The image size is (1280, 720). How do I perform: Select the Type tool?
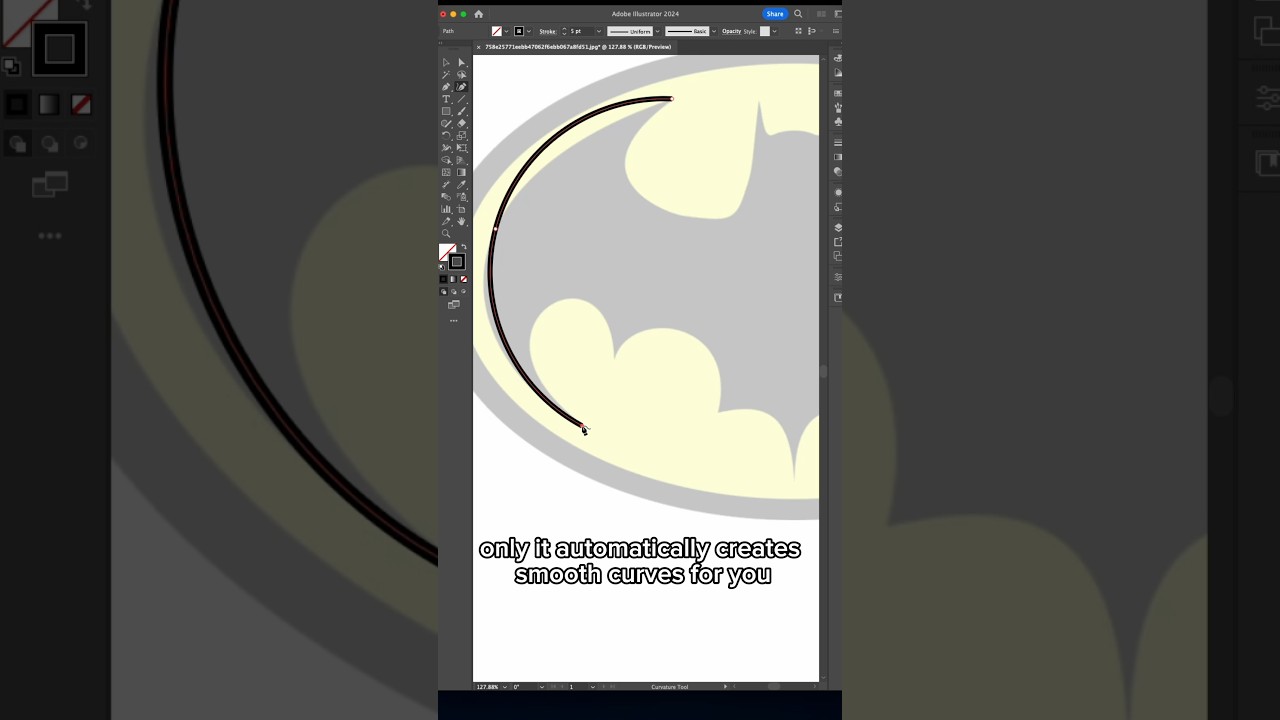[446, 99]
